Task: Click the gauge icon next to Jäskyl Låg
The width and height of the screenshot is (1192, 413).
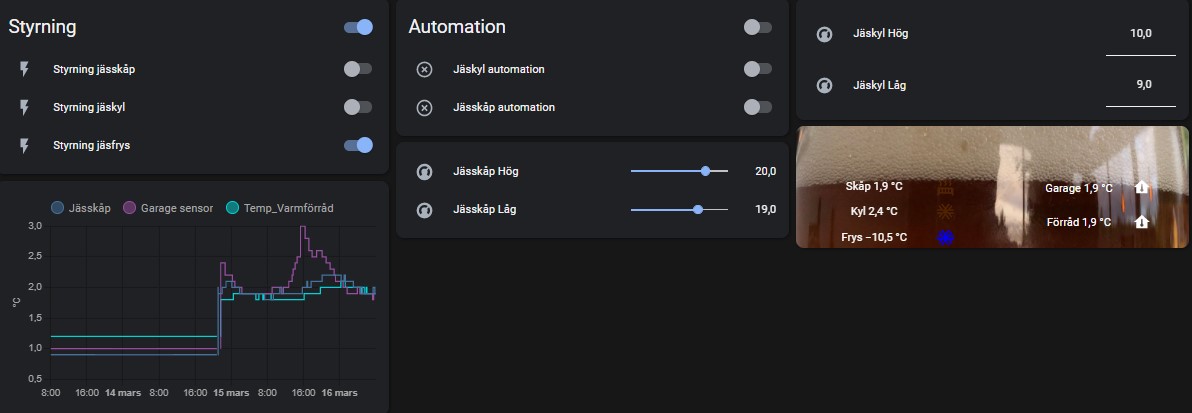Action: click(x=824, y=85)
